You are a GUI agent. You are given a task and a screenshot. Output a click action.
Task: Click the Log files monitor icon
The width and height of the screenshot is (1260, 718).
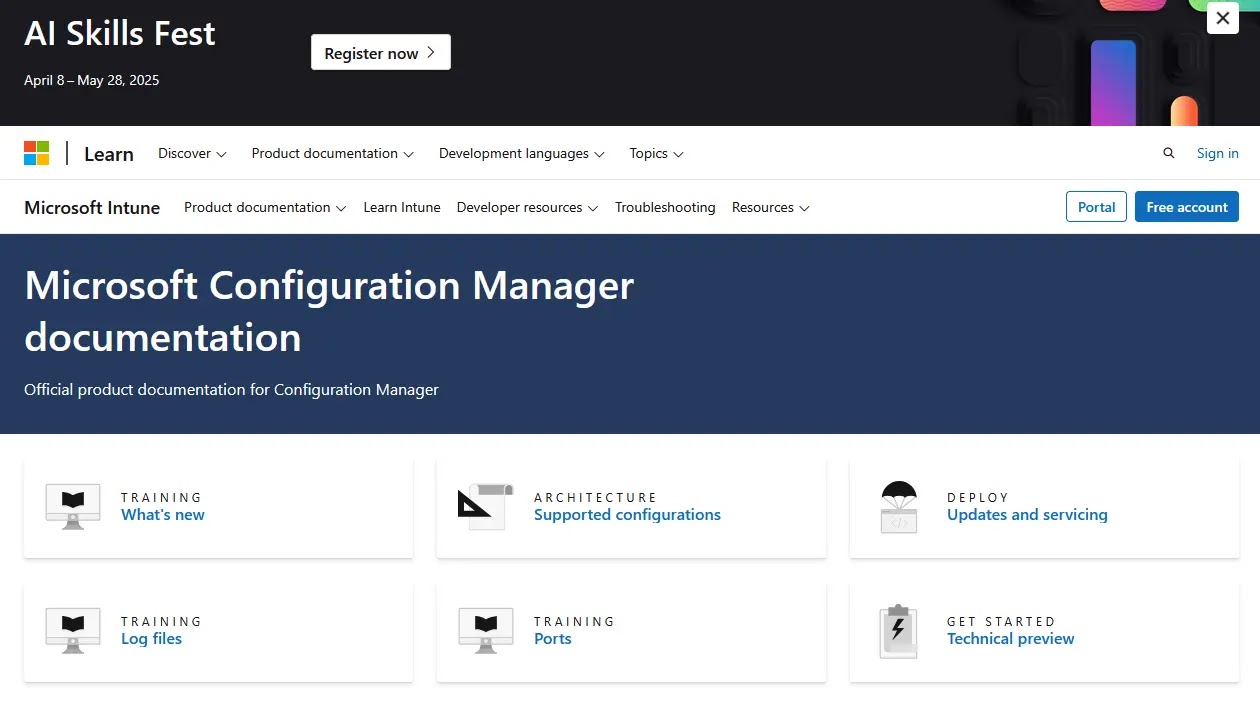click(73, 630)
